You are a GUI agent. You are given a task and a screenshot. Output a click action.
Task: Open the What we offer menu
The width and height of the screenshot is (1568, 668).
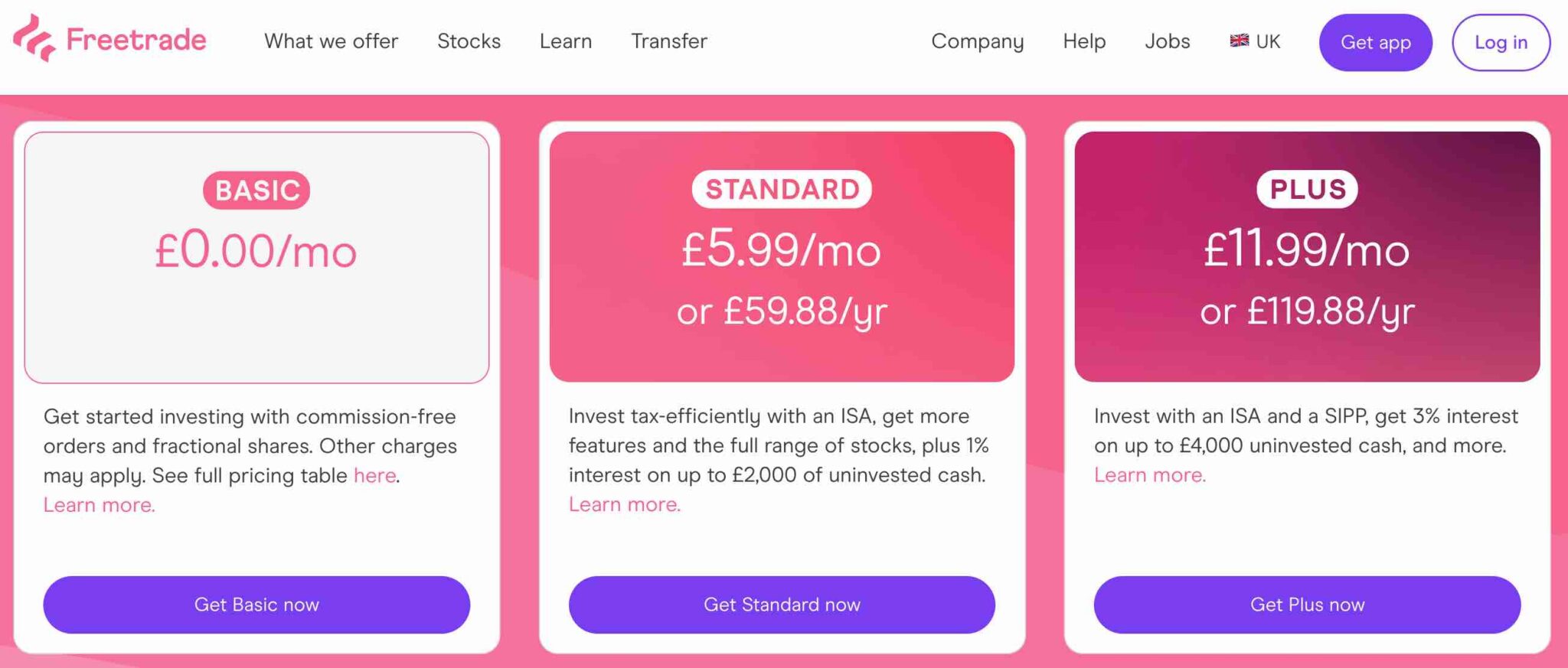pos(332,41)
